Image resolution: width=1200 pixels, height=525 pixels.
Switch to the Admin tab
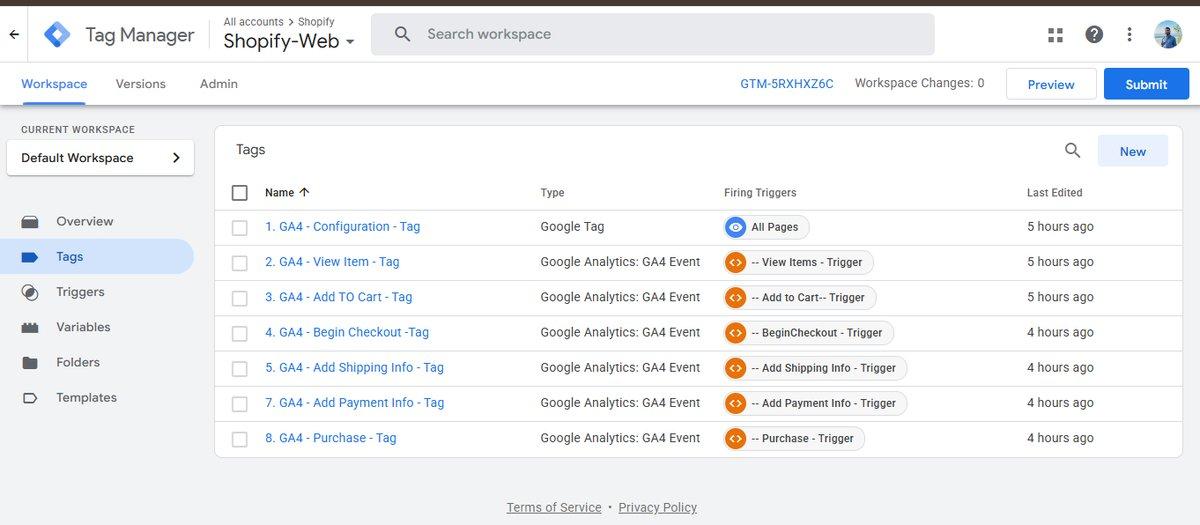click(x=219, y=84)
